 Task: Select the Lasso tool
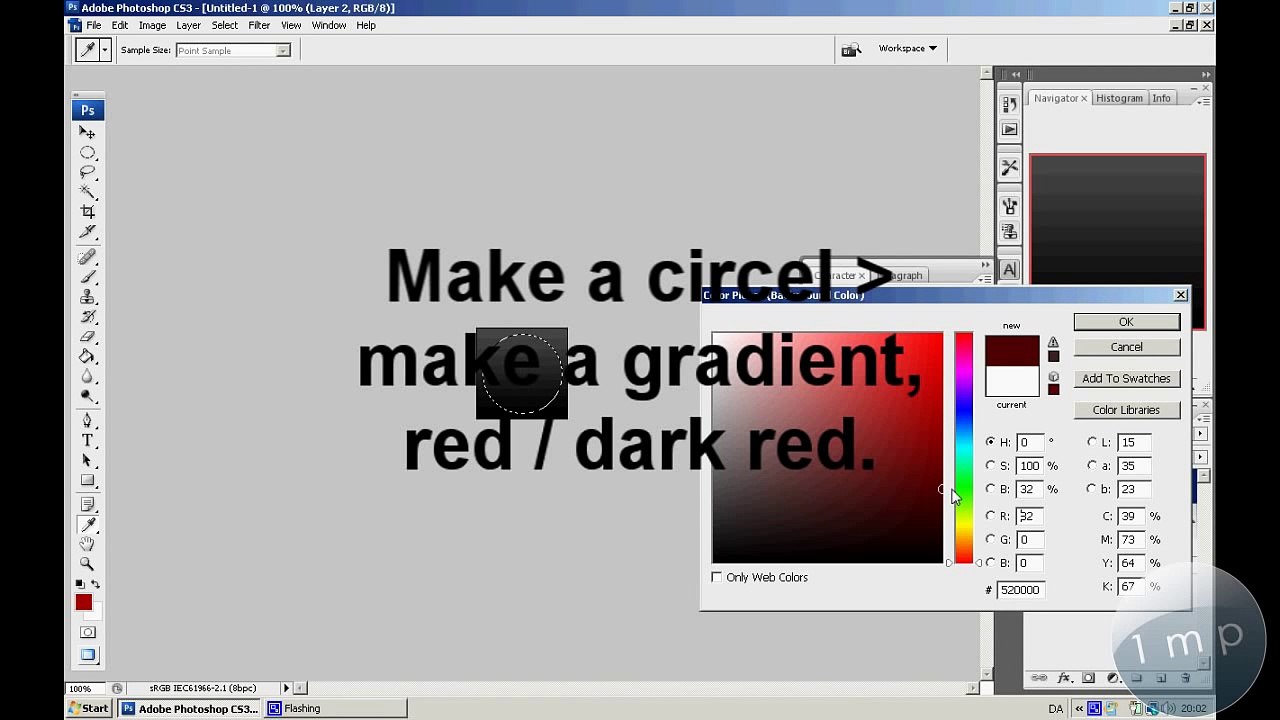[88, 172]
